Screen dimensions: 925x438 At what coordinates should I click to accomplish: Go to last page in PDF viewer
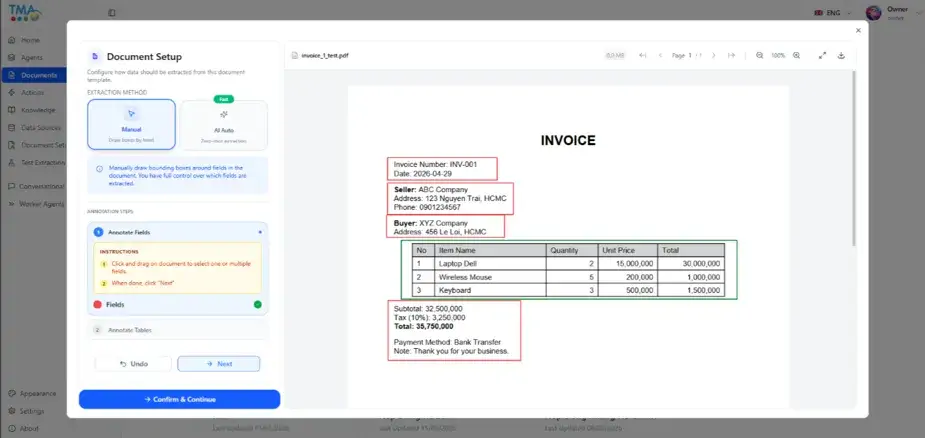click(x=732, y=55)
